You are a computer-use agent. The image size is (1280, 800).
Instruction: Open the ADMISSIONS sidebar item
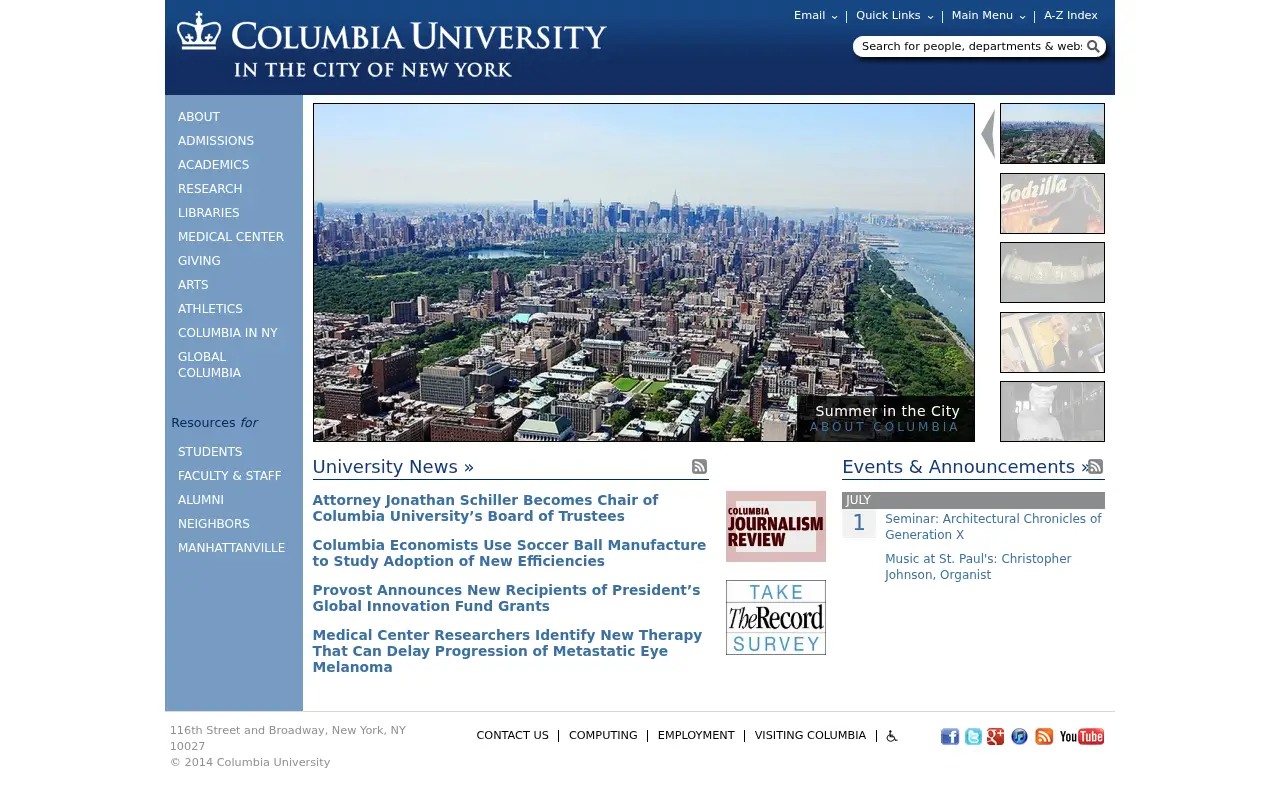[x=216, y=141]
